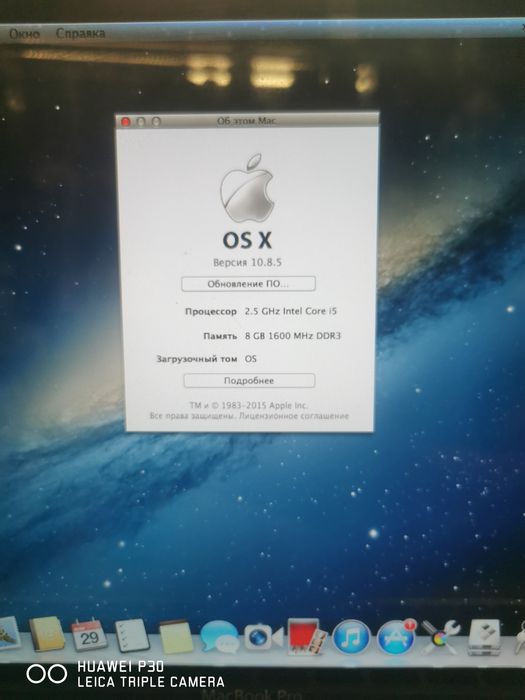Open the Справка menu
Screen dimensions: 525x700
pyautogui.click(x=80, y=33)
